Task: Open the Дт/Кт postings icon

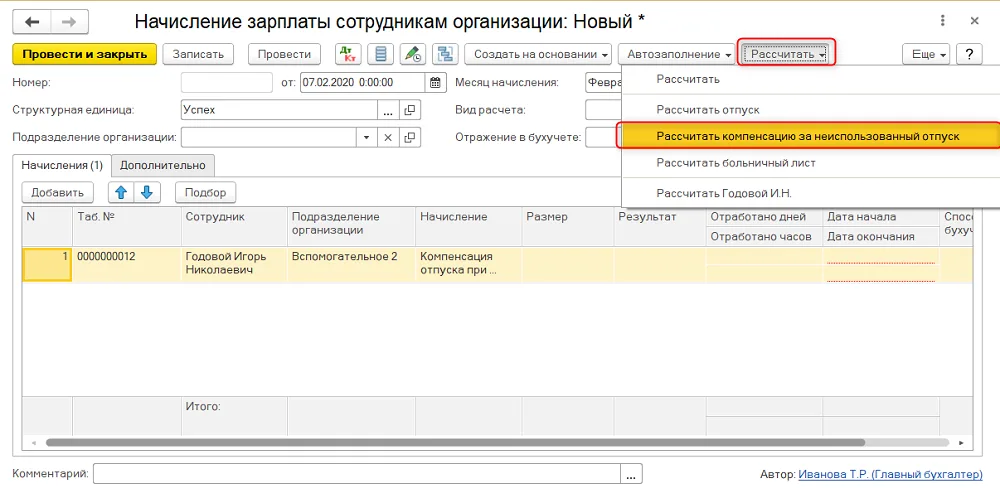Action: click(348, 54)
